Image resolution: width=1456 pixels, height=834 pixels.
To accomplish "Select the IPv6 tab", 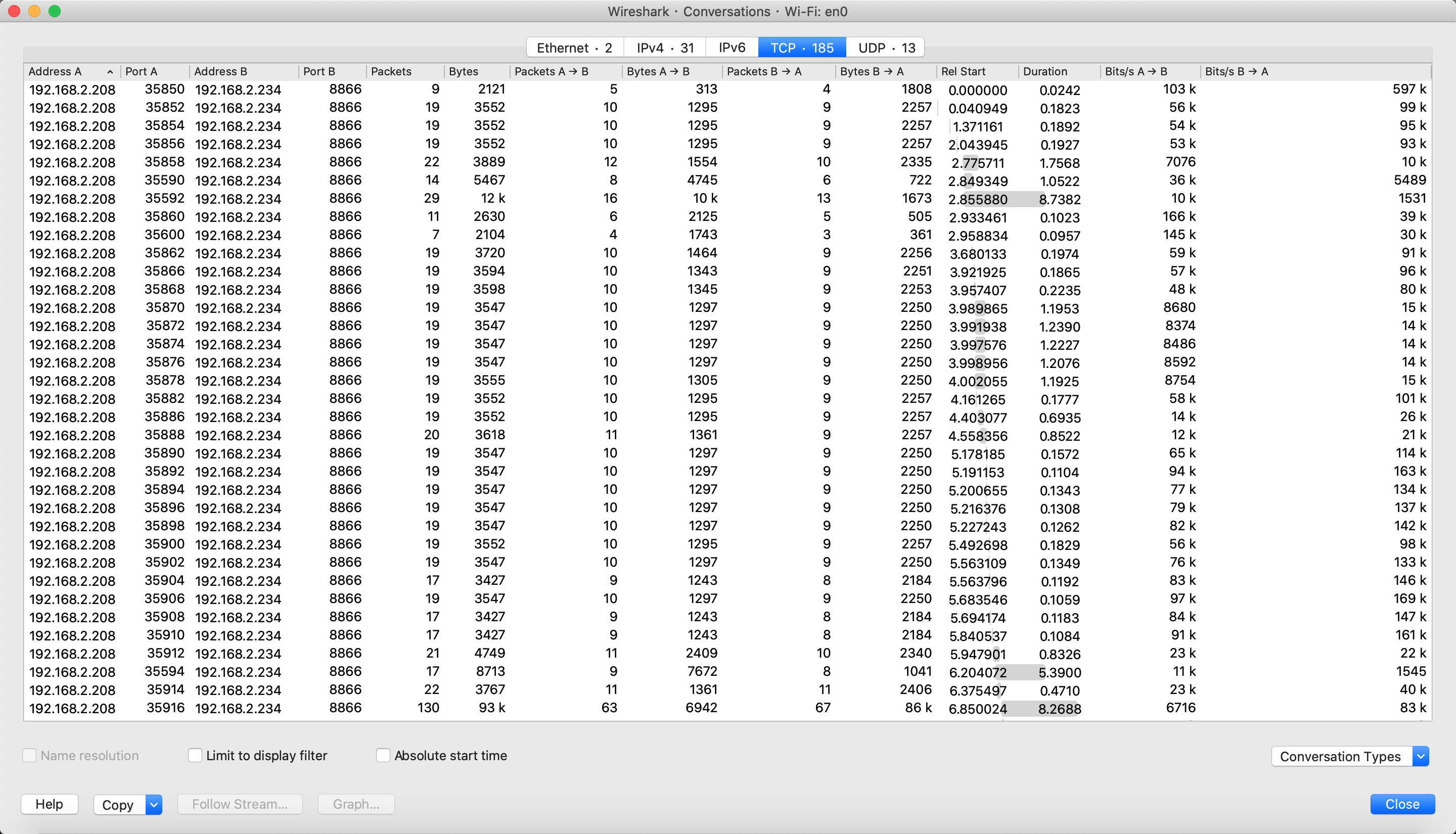I will [x=732, y=48].
